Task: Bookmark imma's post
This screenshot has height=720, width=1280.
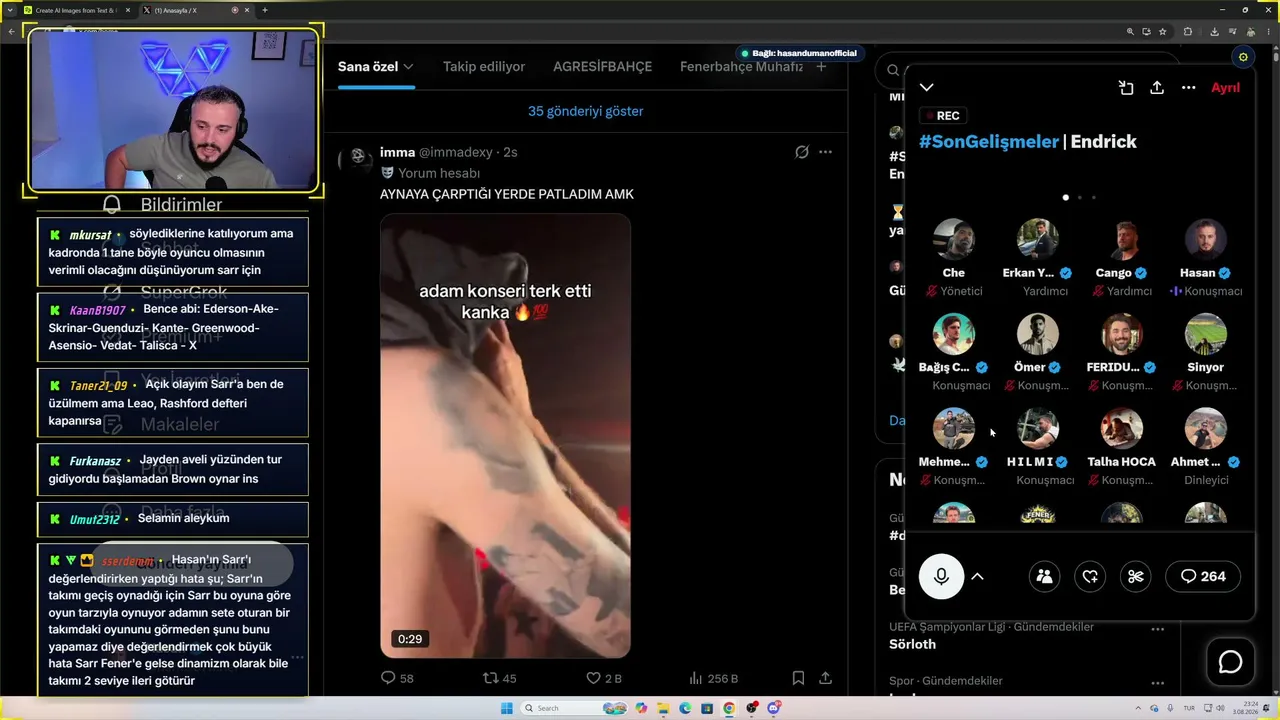Action: click(798, 678)
